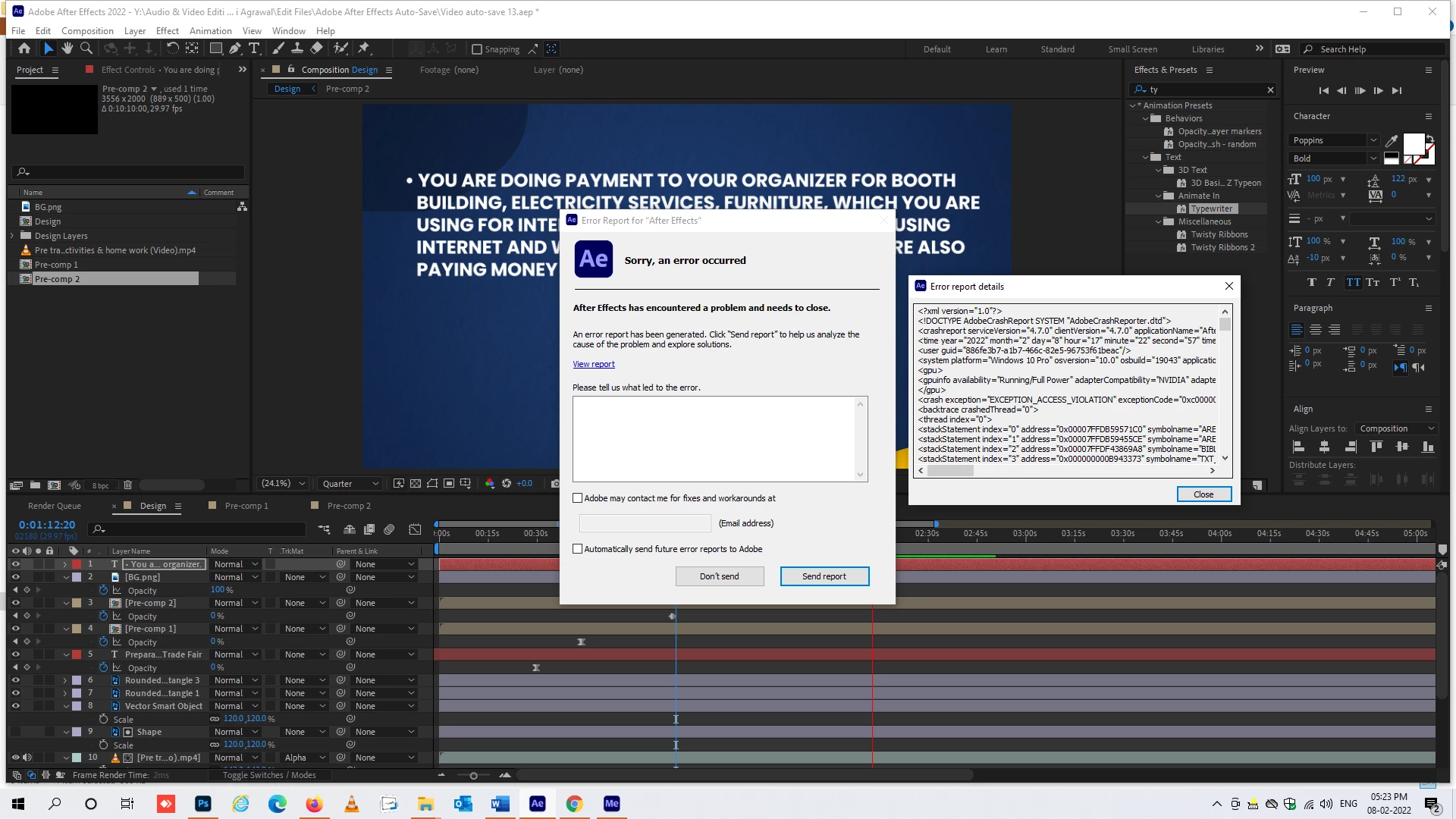Enable 'Adobe may contact me' checkbox
Viewport: 1456px width, 819px height.
pos(578,498)
